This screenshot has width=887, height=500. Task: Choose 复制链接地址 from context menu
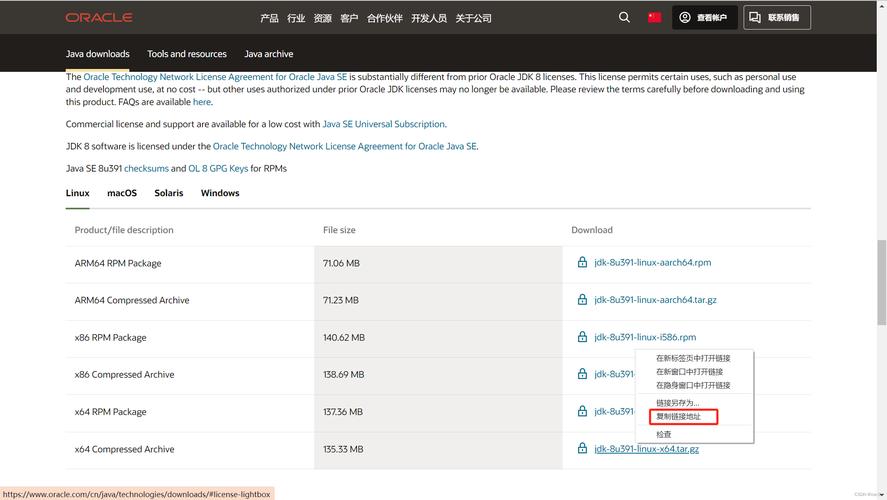pos(684,416)
